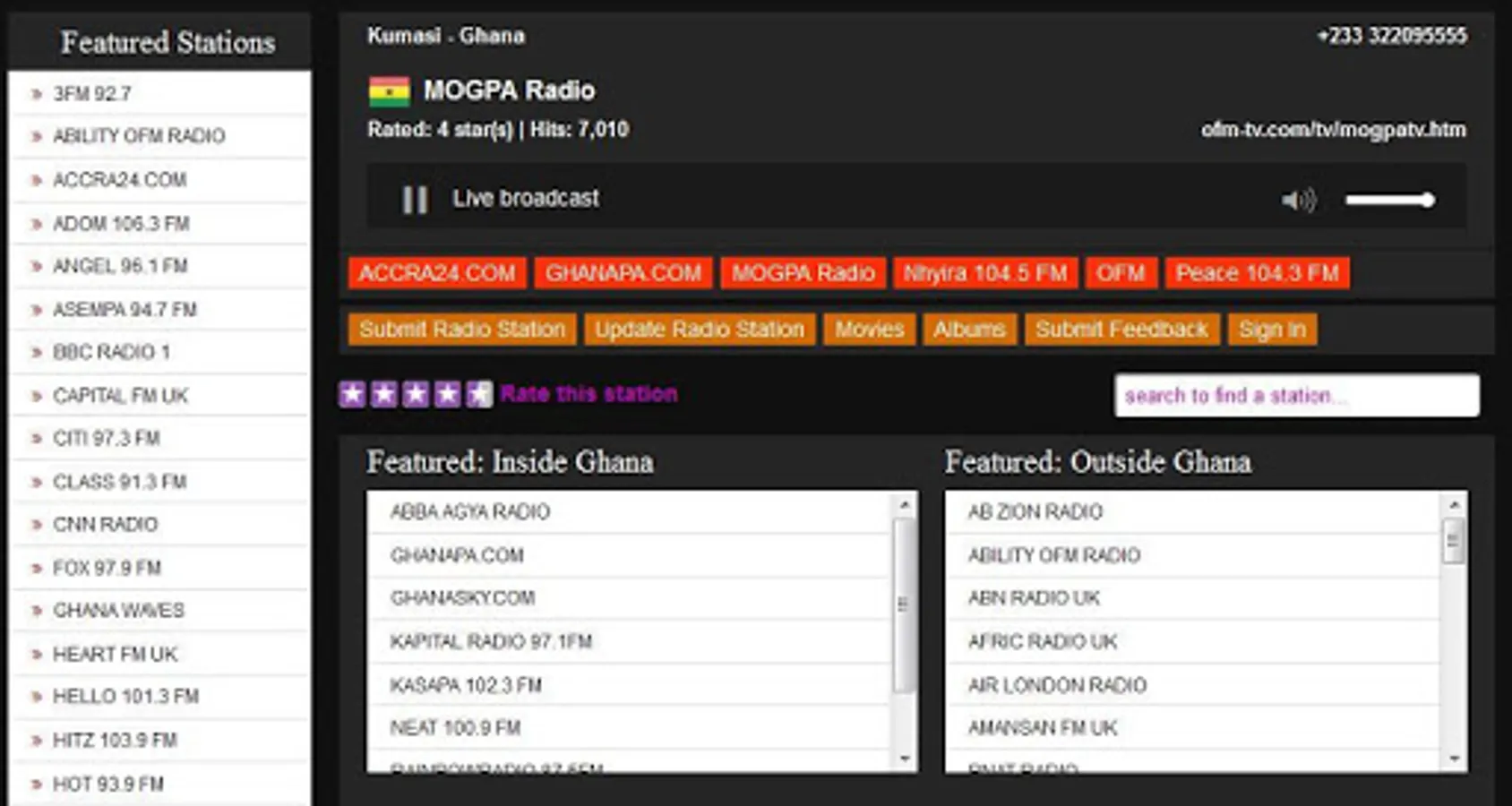Open Update Radio Station

[x=700, y=330]
